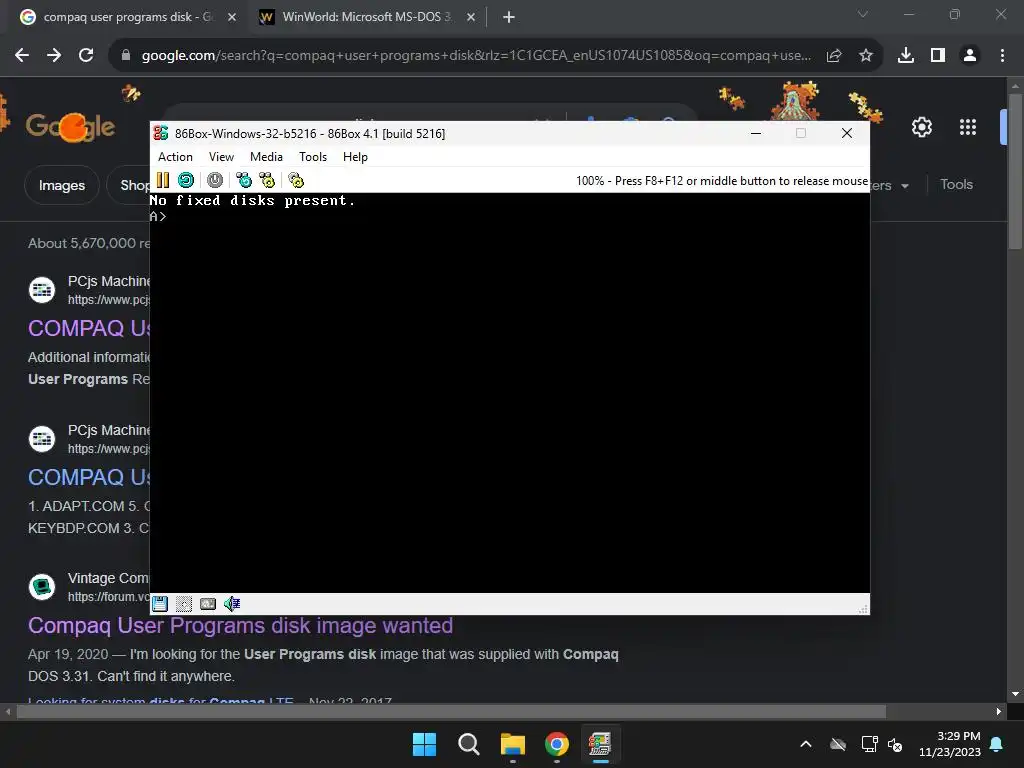
Task: Click the Chrome address bar
Action: pos(475,56)
